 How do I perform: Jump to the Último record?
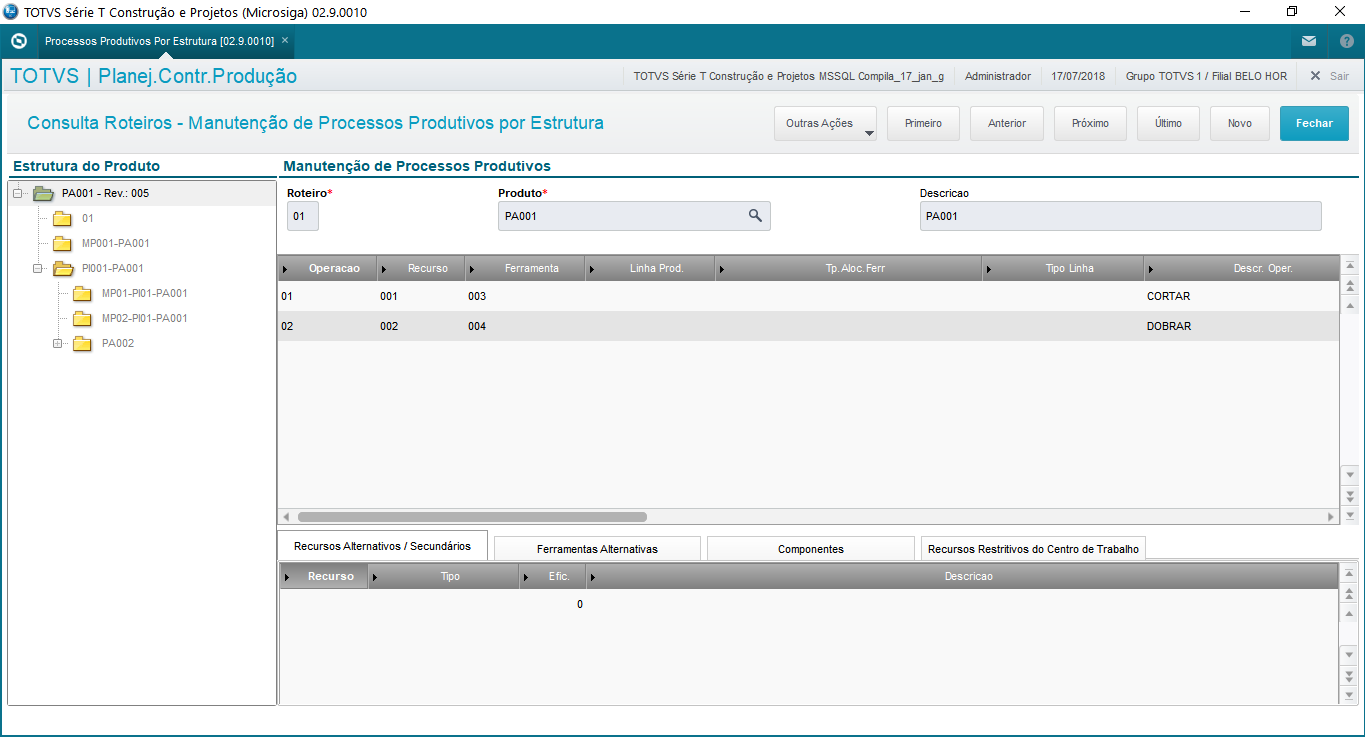pyautogui.click(x=1168, y=123)
